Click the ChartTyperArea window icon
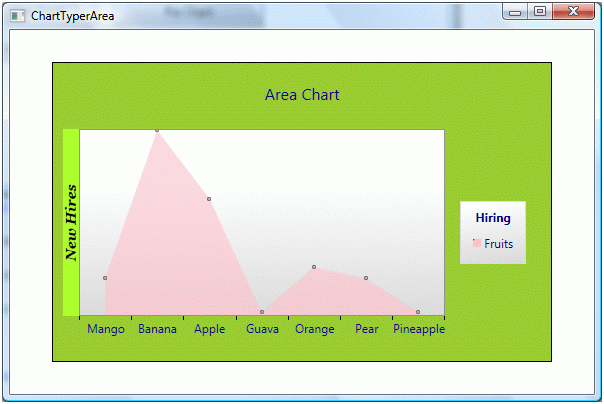 coord(17,16)
